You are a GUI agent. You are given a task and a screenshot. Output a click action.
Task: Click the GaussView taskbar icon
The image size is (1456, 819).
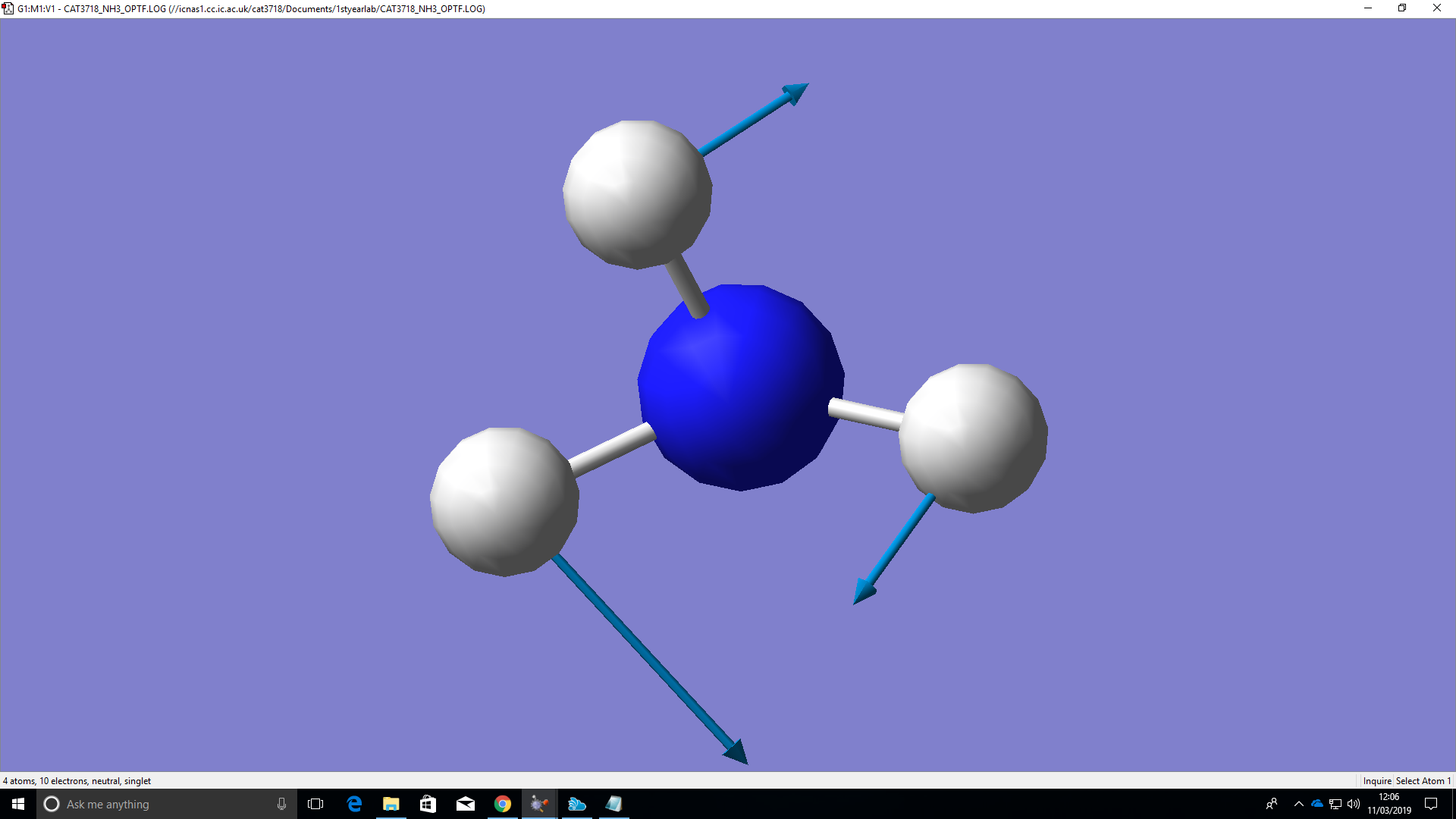[540, 804]
